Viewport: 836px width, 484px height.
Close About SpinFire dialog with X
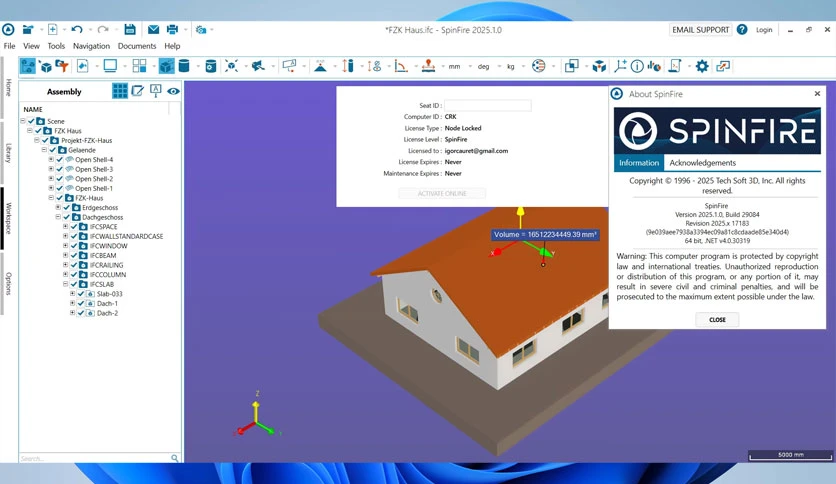tap(817, 94)
